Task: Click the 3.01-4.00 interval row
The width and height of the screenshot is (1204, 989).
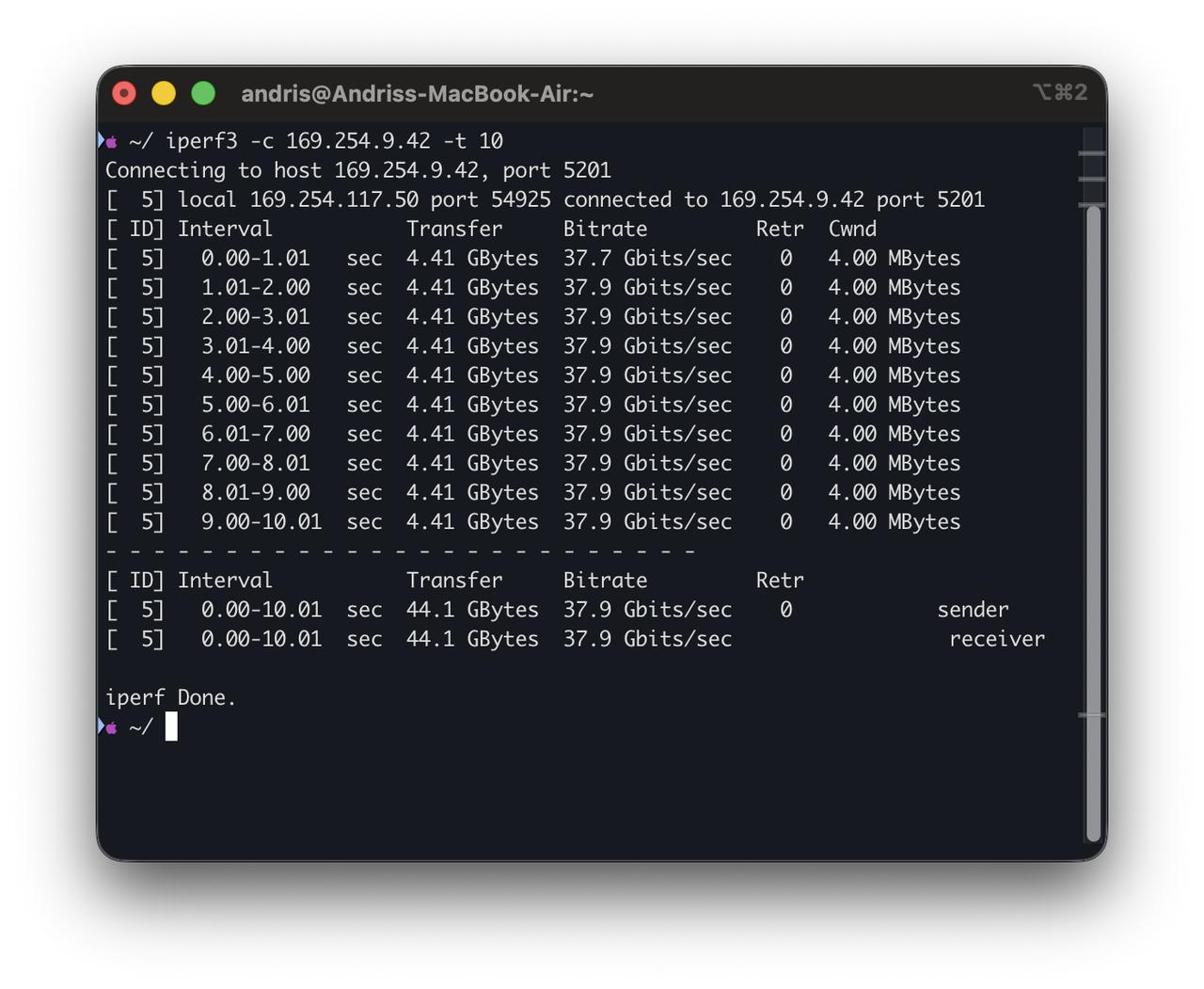Action: coord(533,345)
